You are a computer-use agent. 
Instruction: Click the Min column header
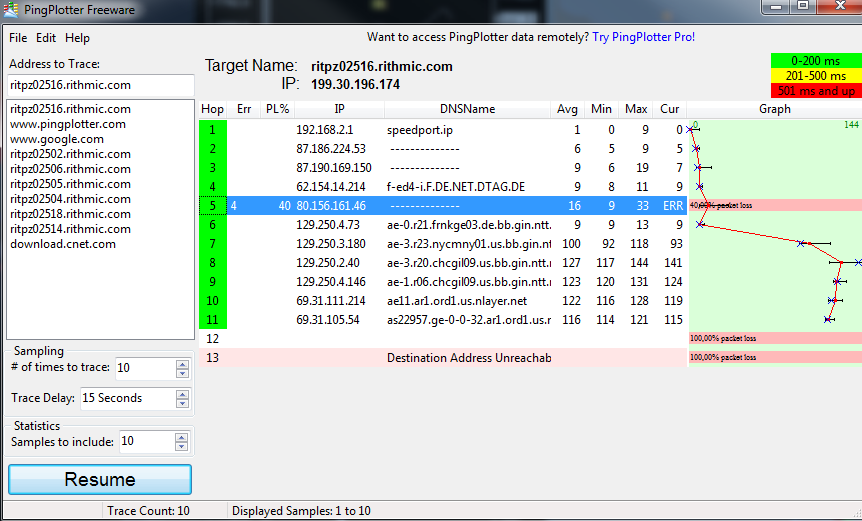[601, 109]
